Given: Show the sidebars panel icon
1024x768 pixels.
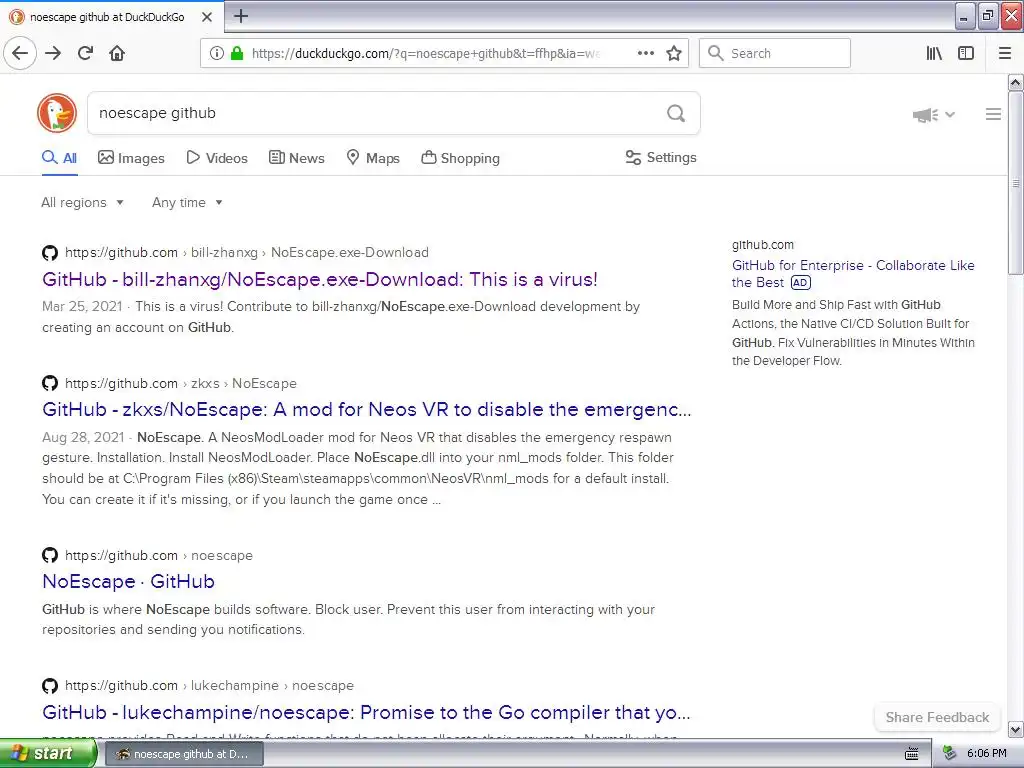Looking at the screenshot, I should (966, 53).
